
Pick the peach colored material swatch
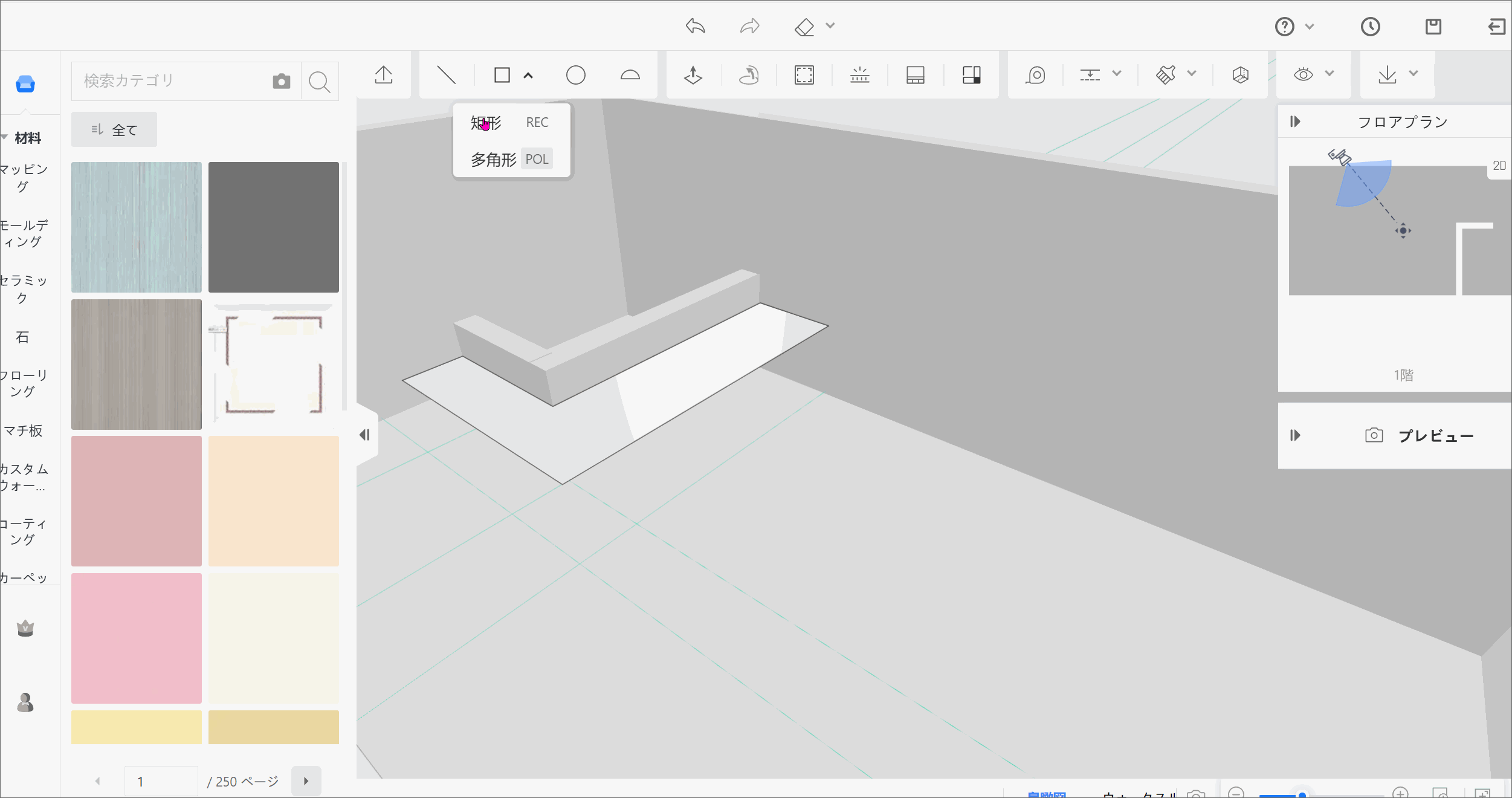pos(274,501)
